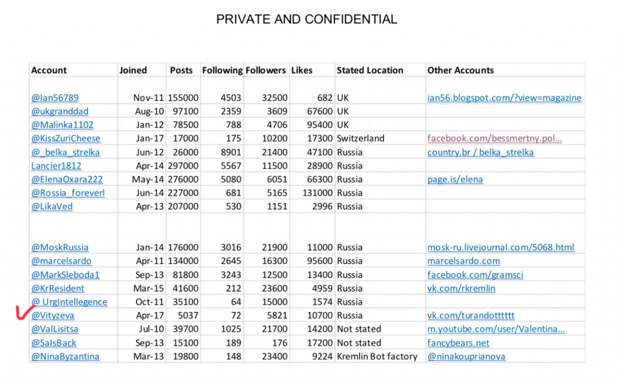Open the marcelsardo.com link
This screenshot has height=377, width=620.
(463, 261)
